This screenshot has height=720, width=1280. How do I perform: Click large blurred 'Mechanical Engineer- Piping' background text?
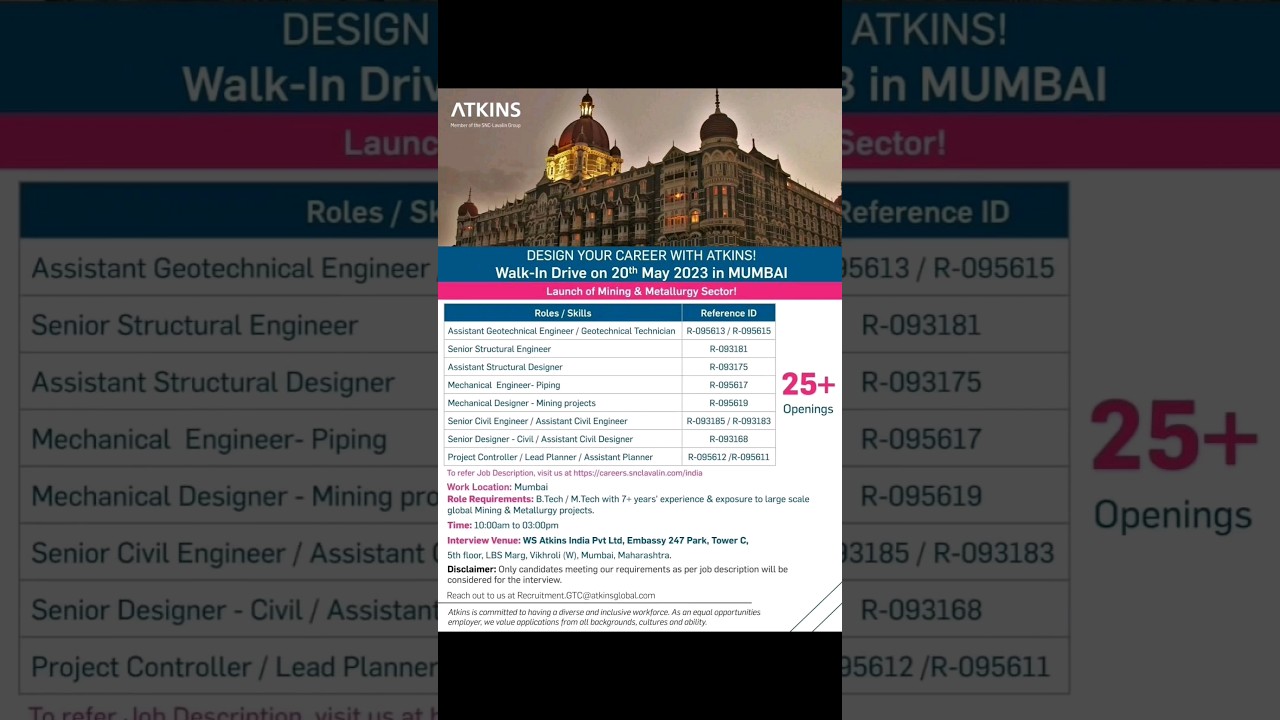[209, 440]
